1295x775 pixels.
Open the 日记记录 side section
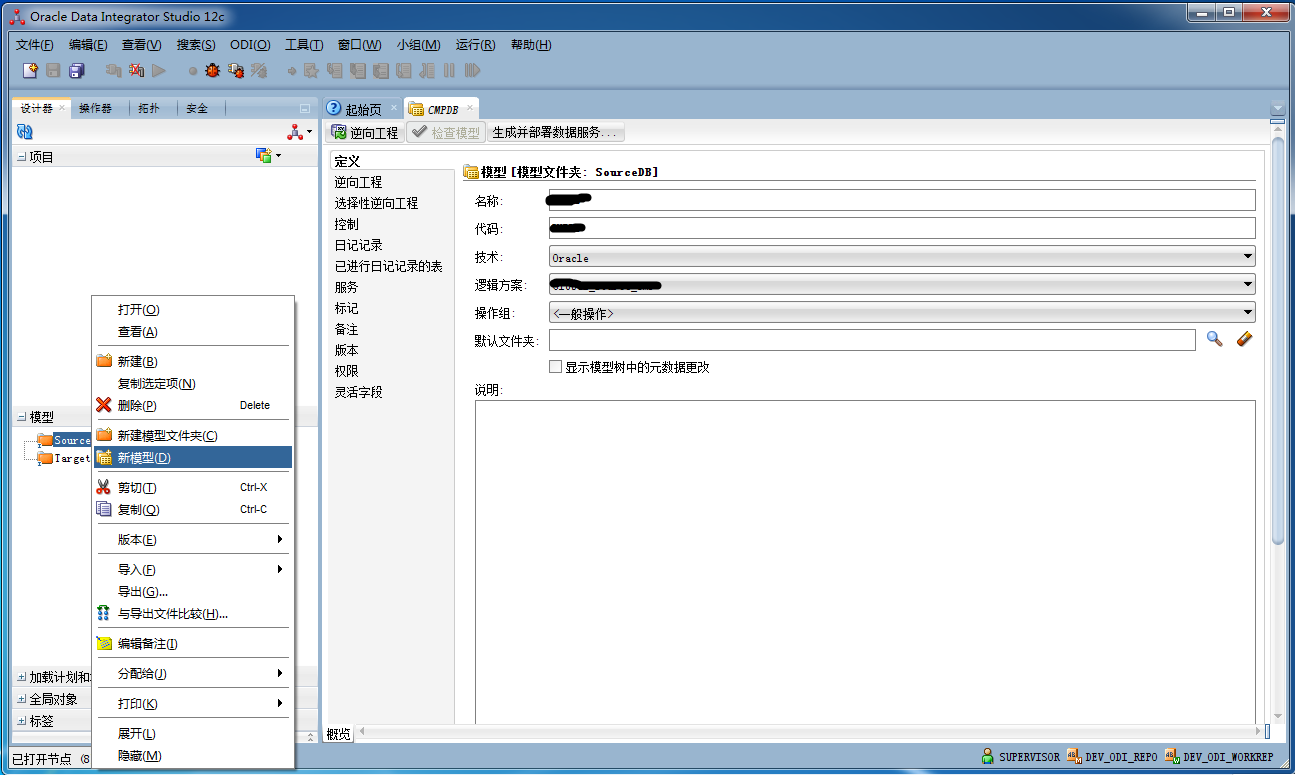click(x=358, y=245)
